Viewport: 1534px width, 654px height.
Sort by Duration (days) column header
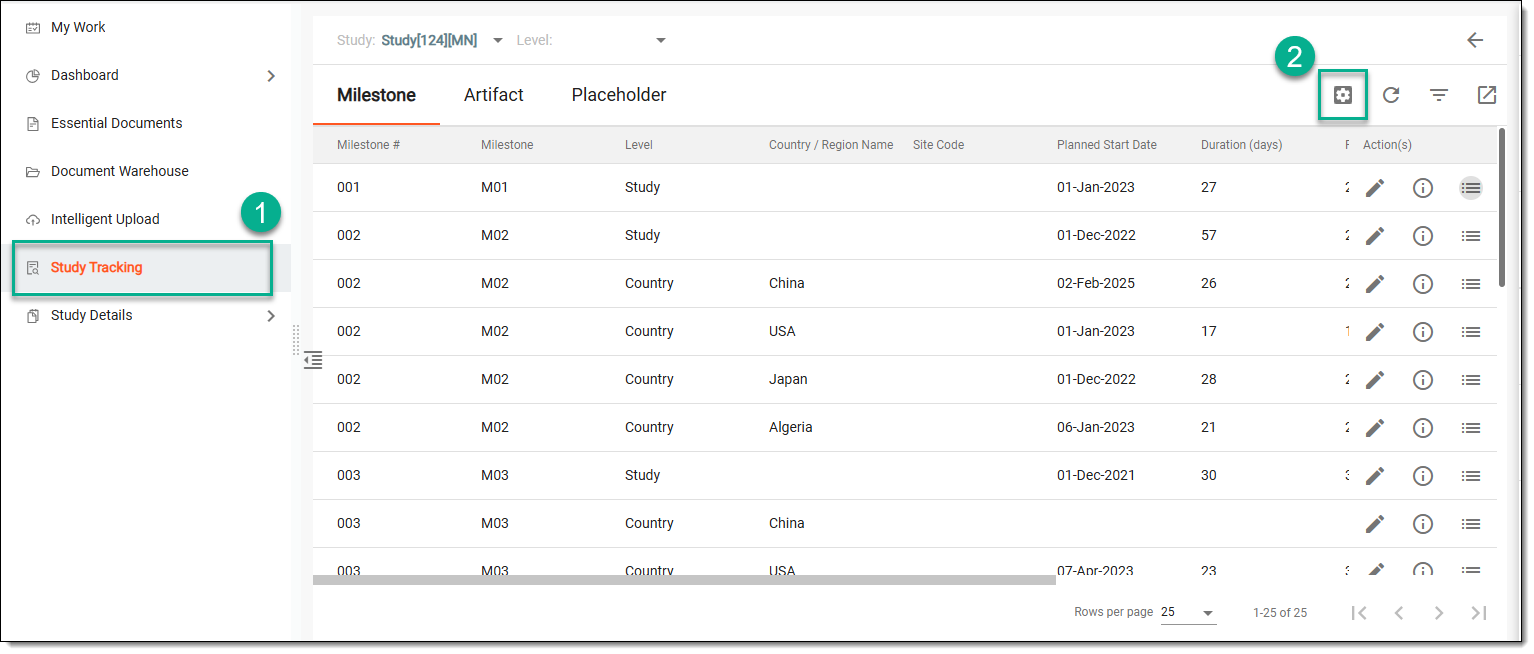point(1241,145)
